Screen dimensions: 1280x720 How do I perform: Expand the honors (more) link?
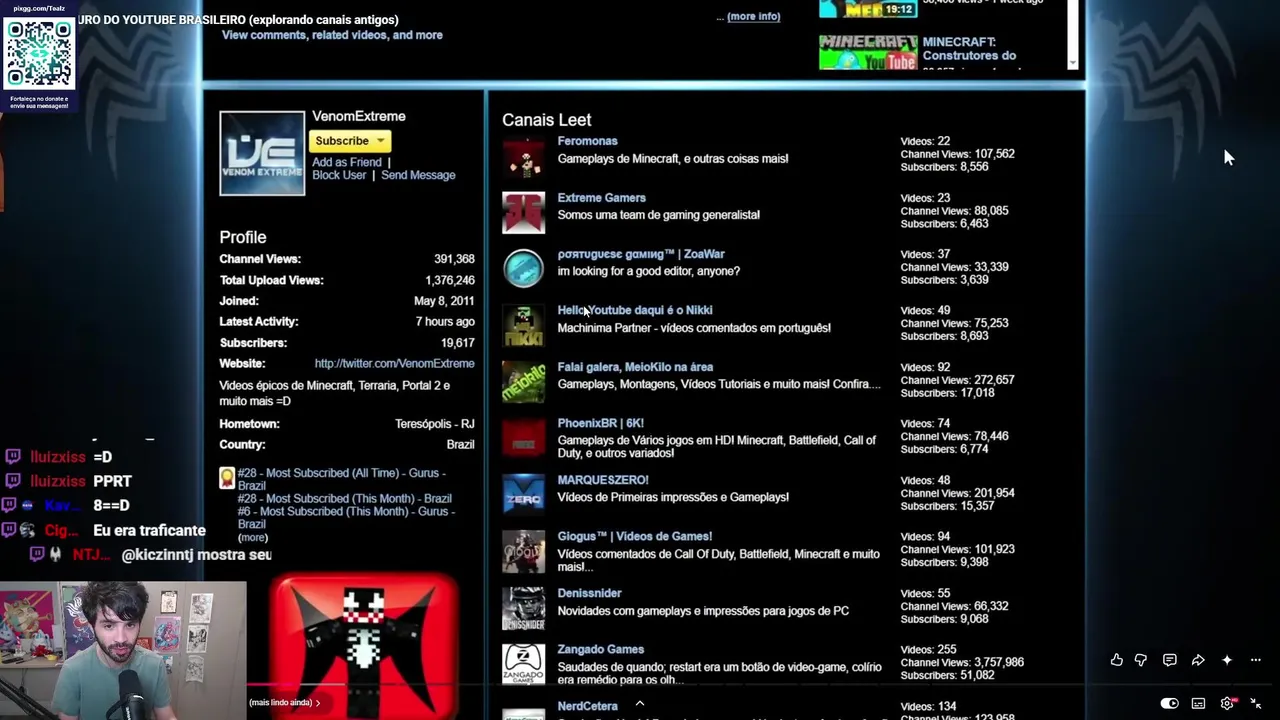point(253,537)
